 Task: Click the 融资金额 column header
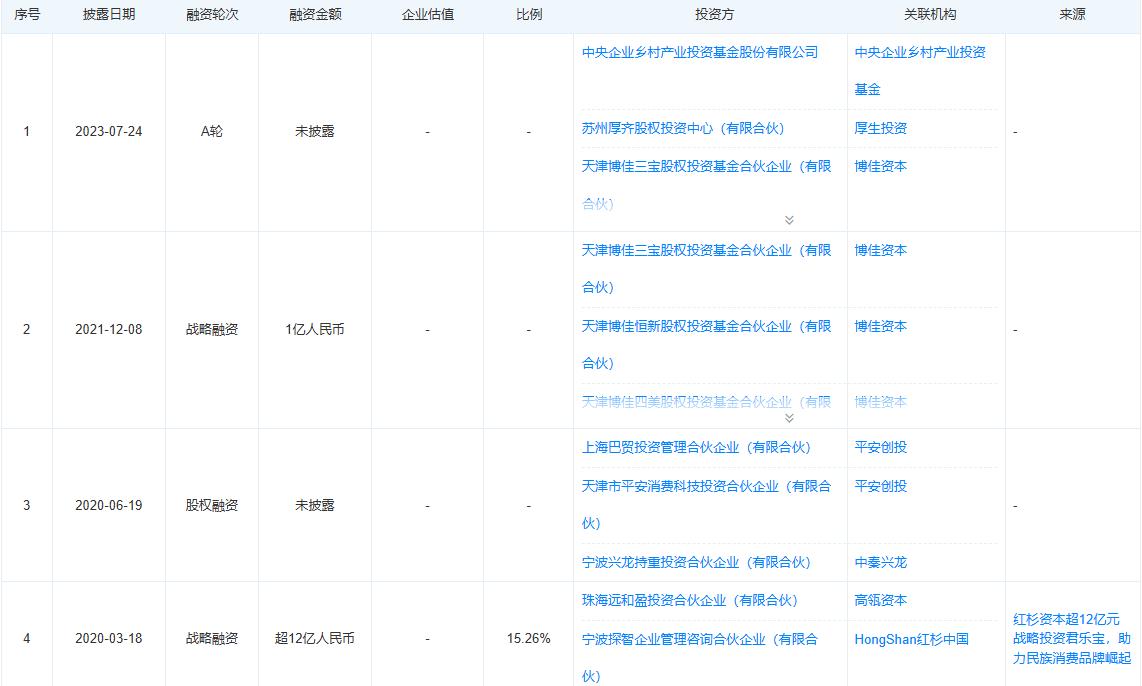(315, 15)
